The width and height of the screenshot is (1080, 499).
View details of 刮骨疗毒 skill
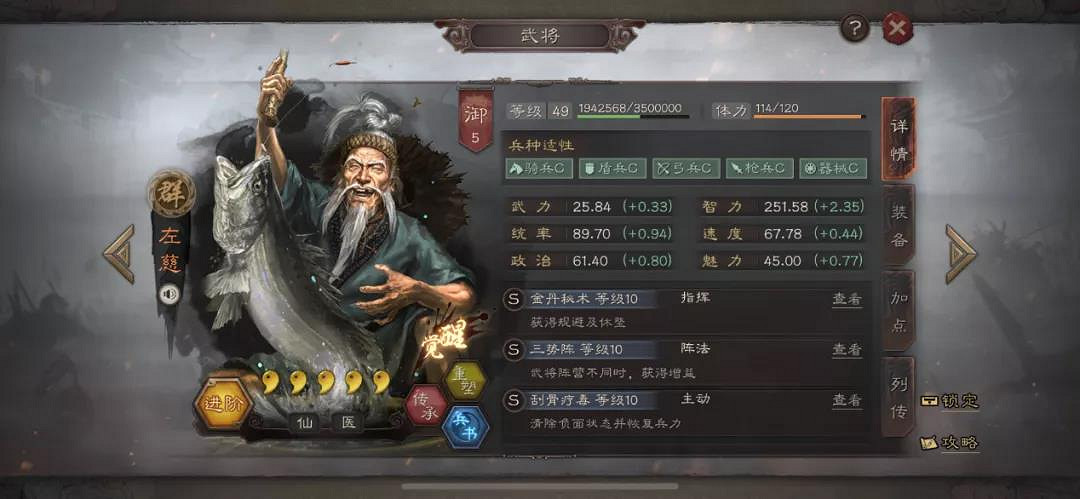(847, 400)
